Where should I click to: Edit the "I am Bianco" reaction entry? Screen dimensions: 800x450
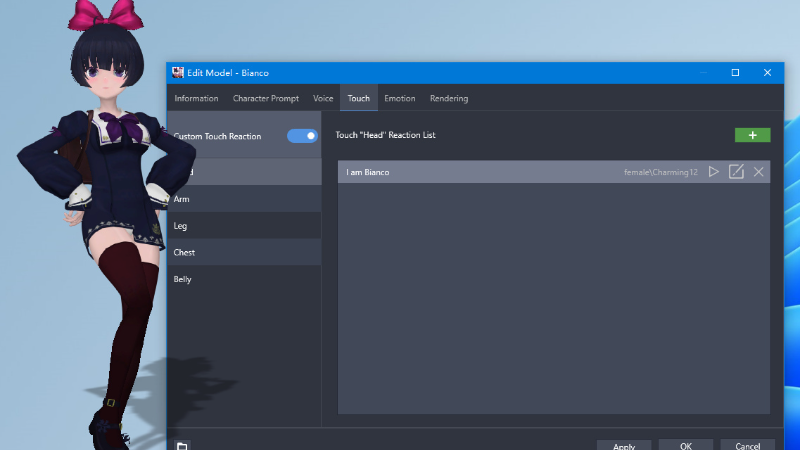click(x=736, y=172)
